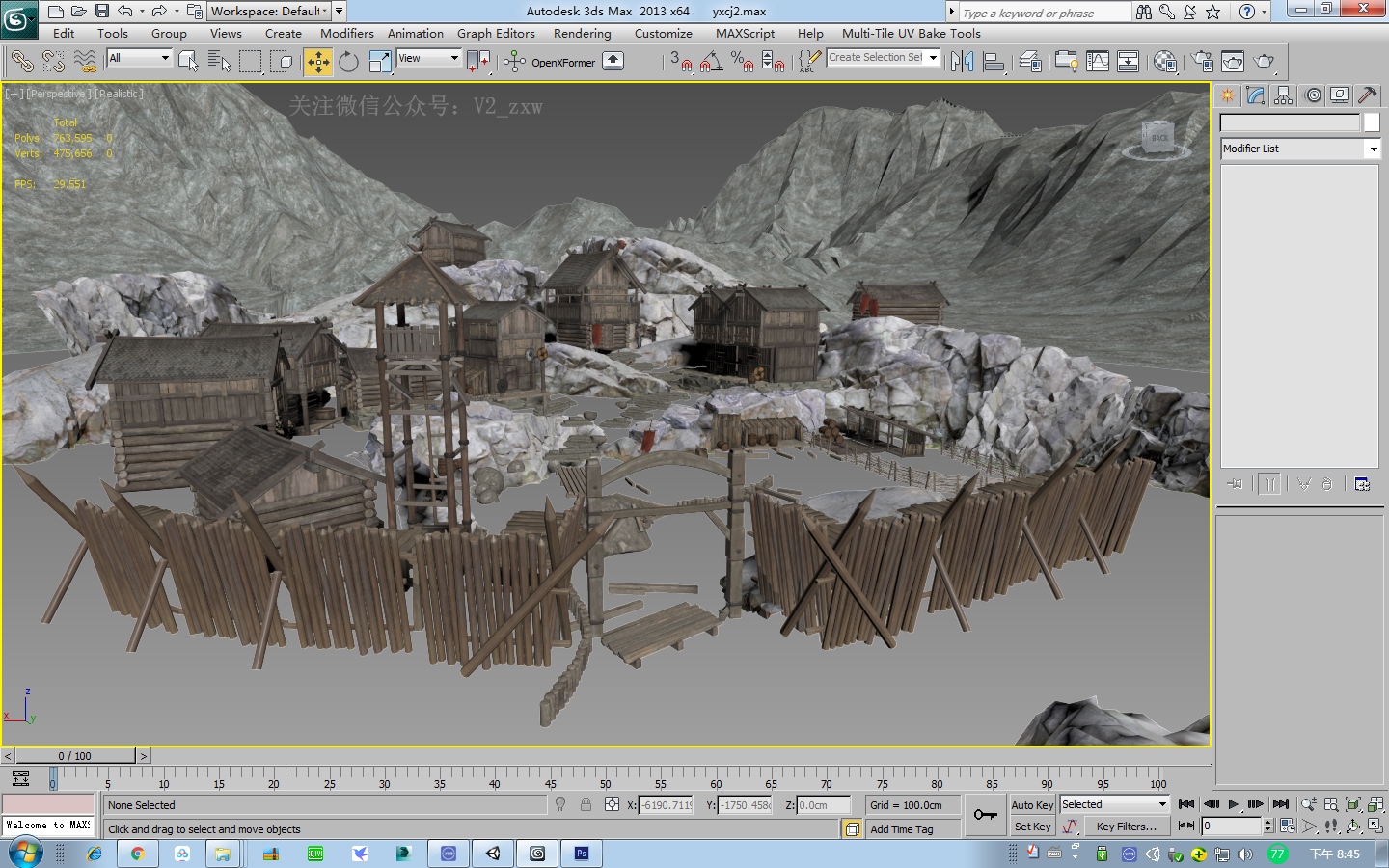This screenshot has height=868, width=1389.
Task: Open the MAXScript menu
Action: pos(745,33)
